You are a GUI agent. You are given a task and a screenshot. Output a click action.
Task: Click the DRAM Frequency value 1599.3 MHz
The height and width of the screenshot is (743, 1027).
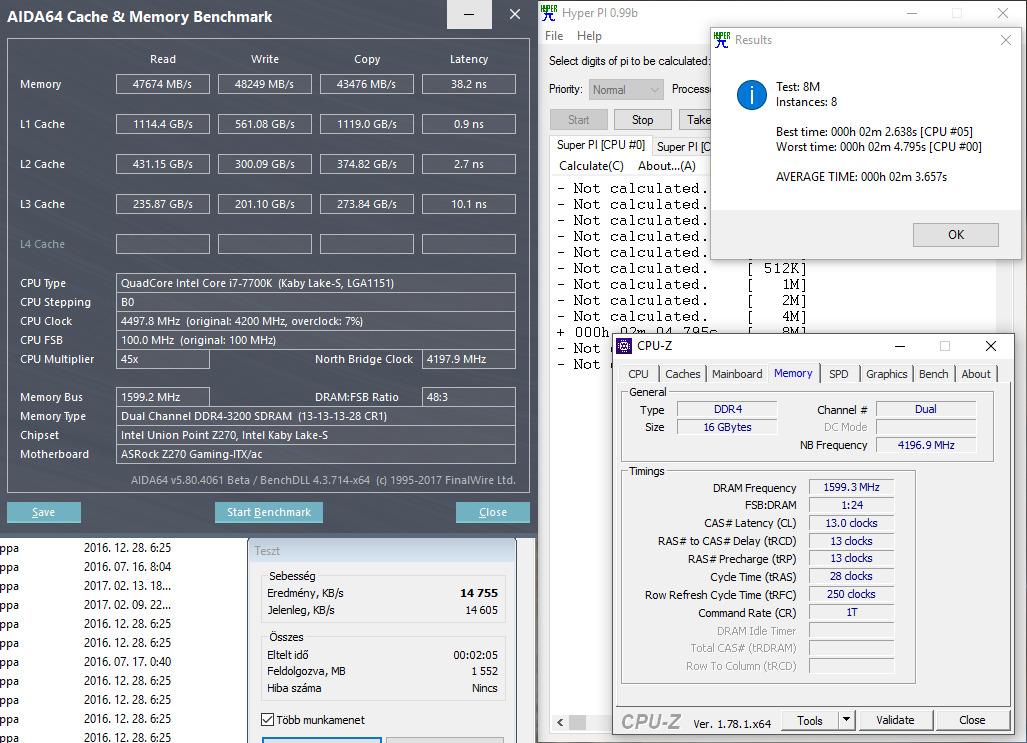pos(851,487)
